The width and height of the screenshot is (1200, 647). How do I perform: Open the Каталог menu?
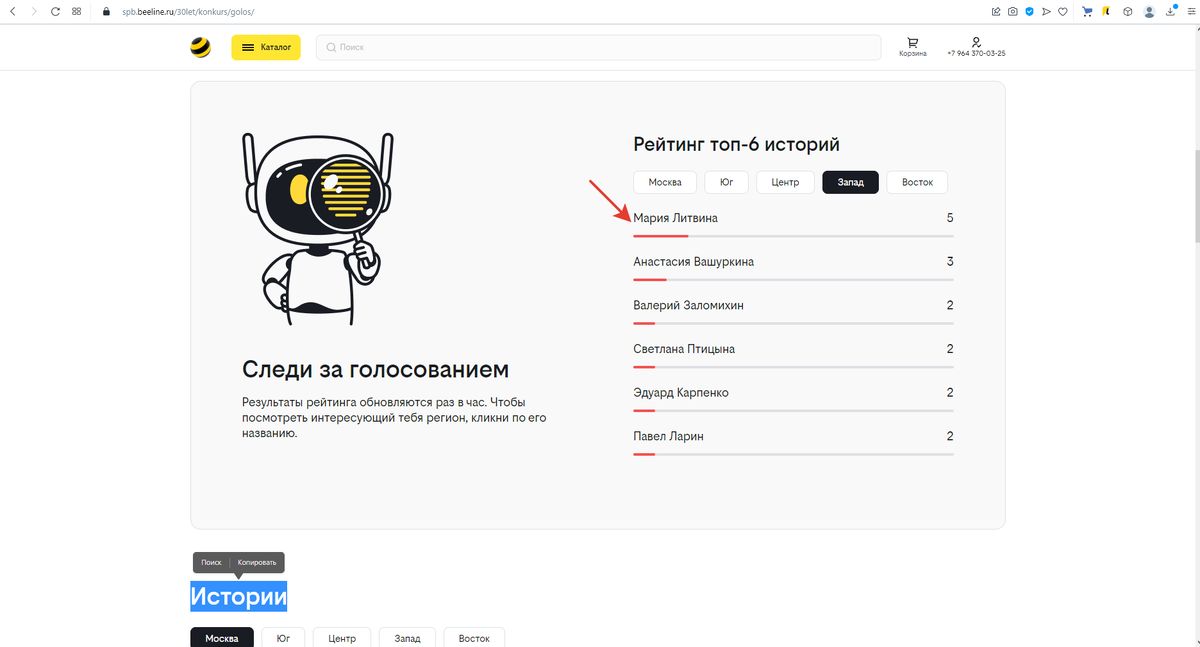point(266,47)
